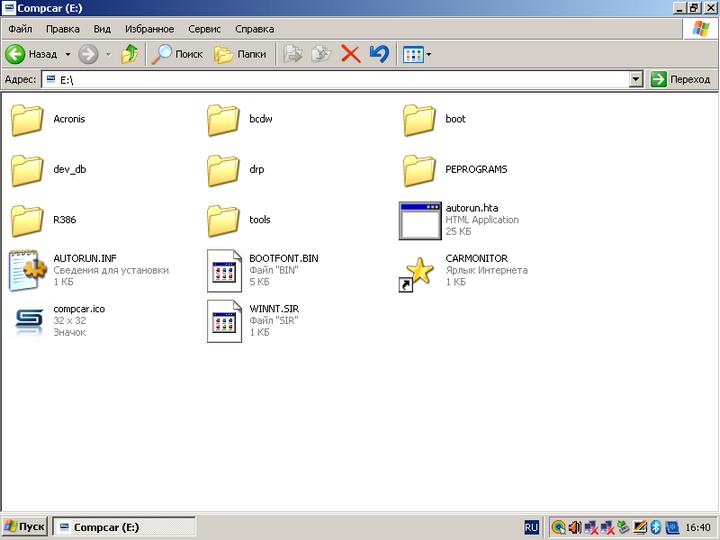Select the Acronis folder

(x=27, y=120)
